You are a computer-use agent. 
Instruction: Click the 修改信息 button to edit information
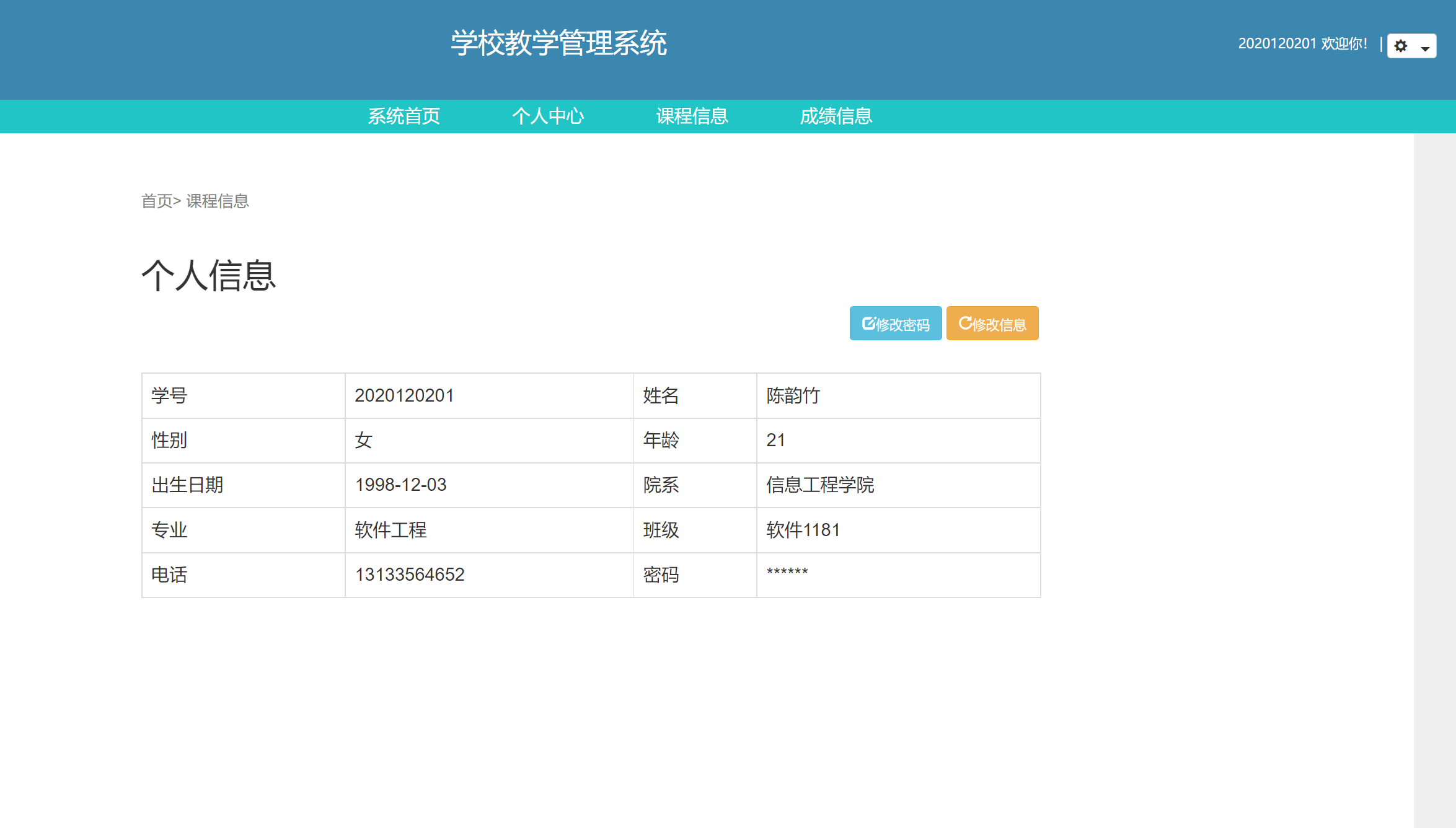pos(992,323)
